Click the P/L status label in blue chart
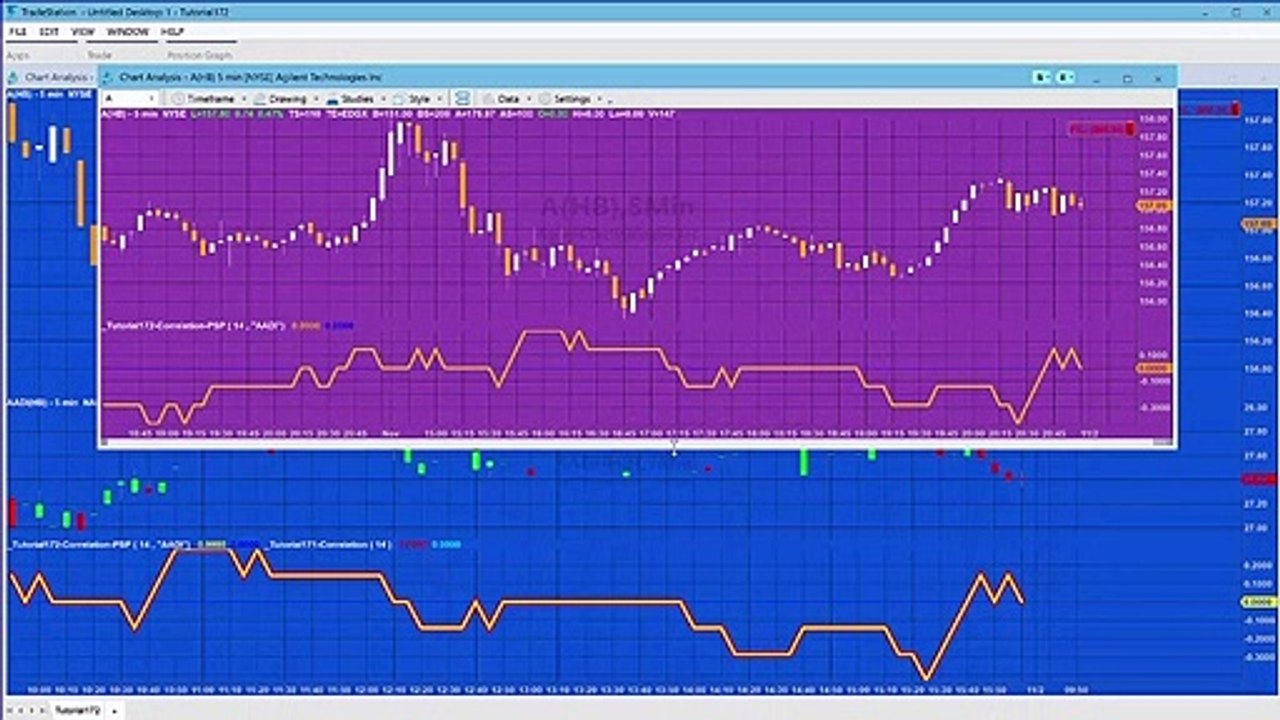 pos(1209,108)
